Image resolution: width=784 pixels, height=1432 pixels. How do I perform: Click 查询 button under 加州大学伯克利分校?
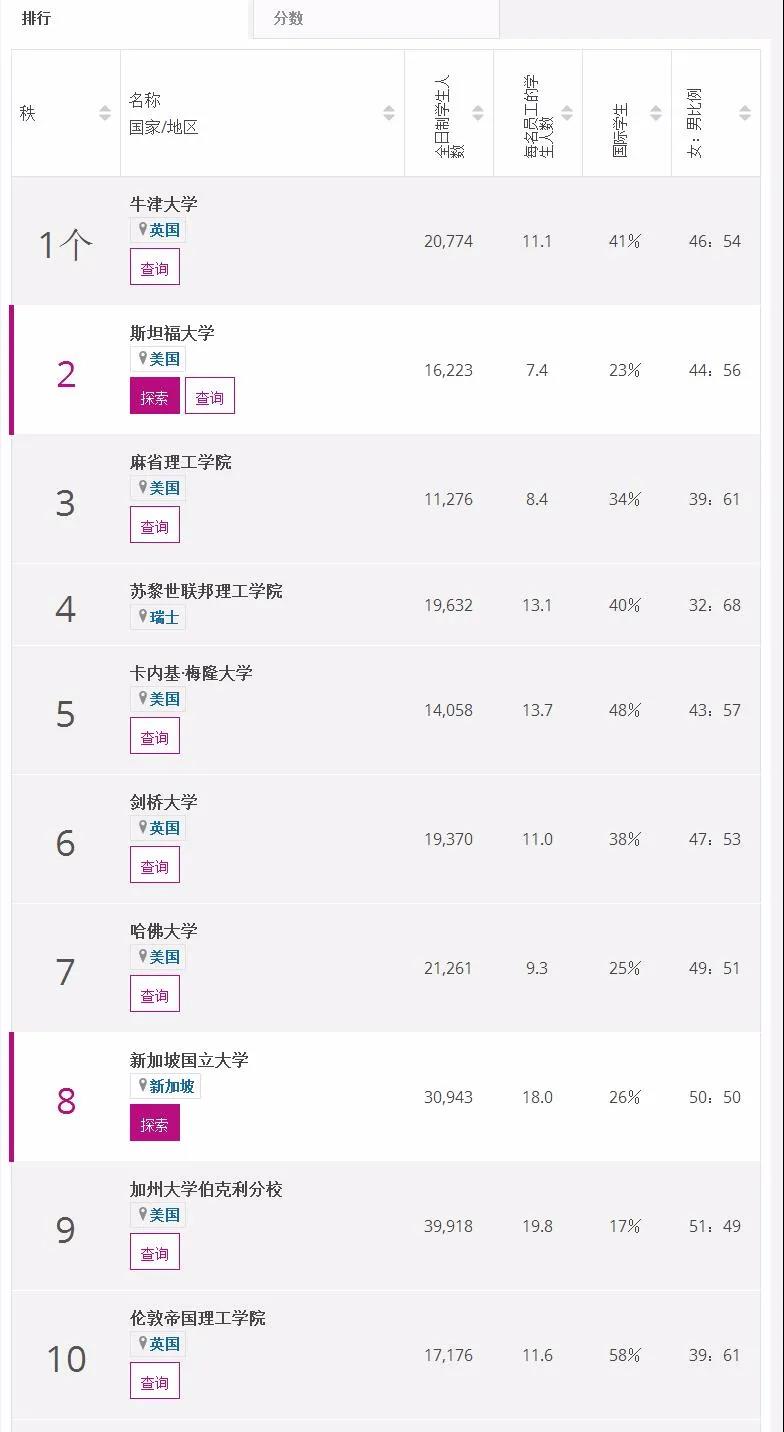click(155, 1252)
